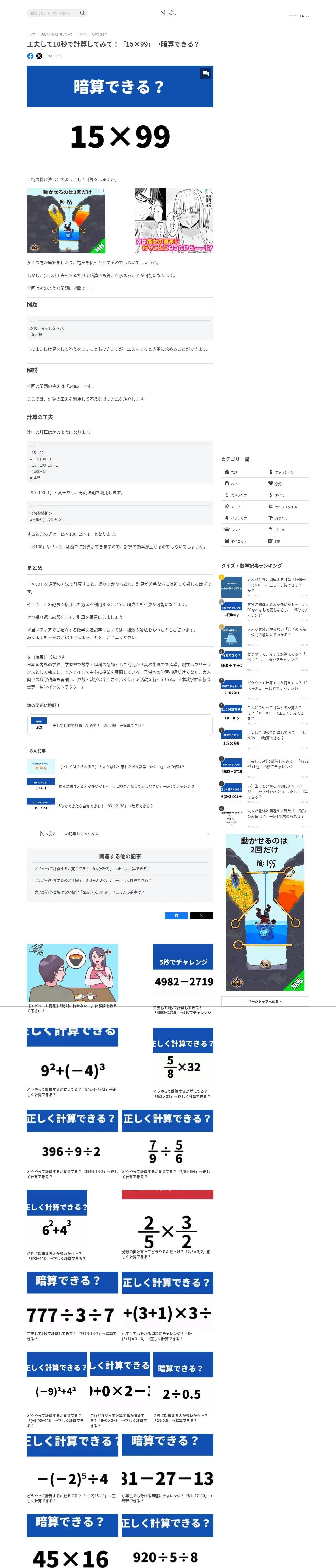Viewport: 336px width, 1568px height.
Task: Click black X share button below related articles
Action: click(x=201, y=915)
